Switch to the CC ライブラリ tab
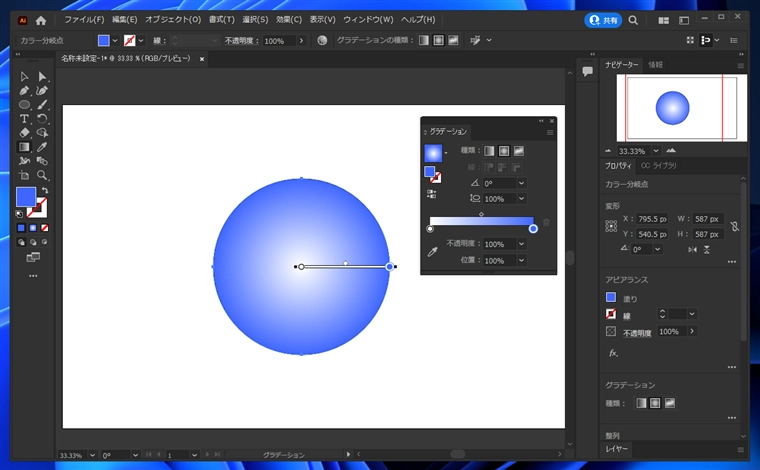760x470 pixels. coord(658,166)
